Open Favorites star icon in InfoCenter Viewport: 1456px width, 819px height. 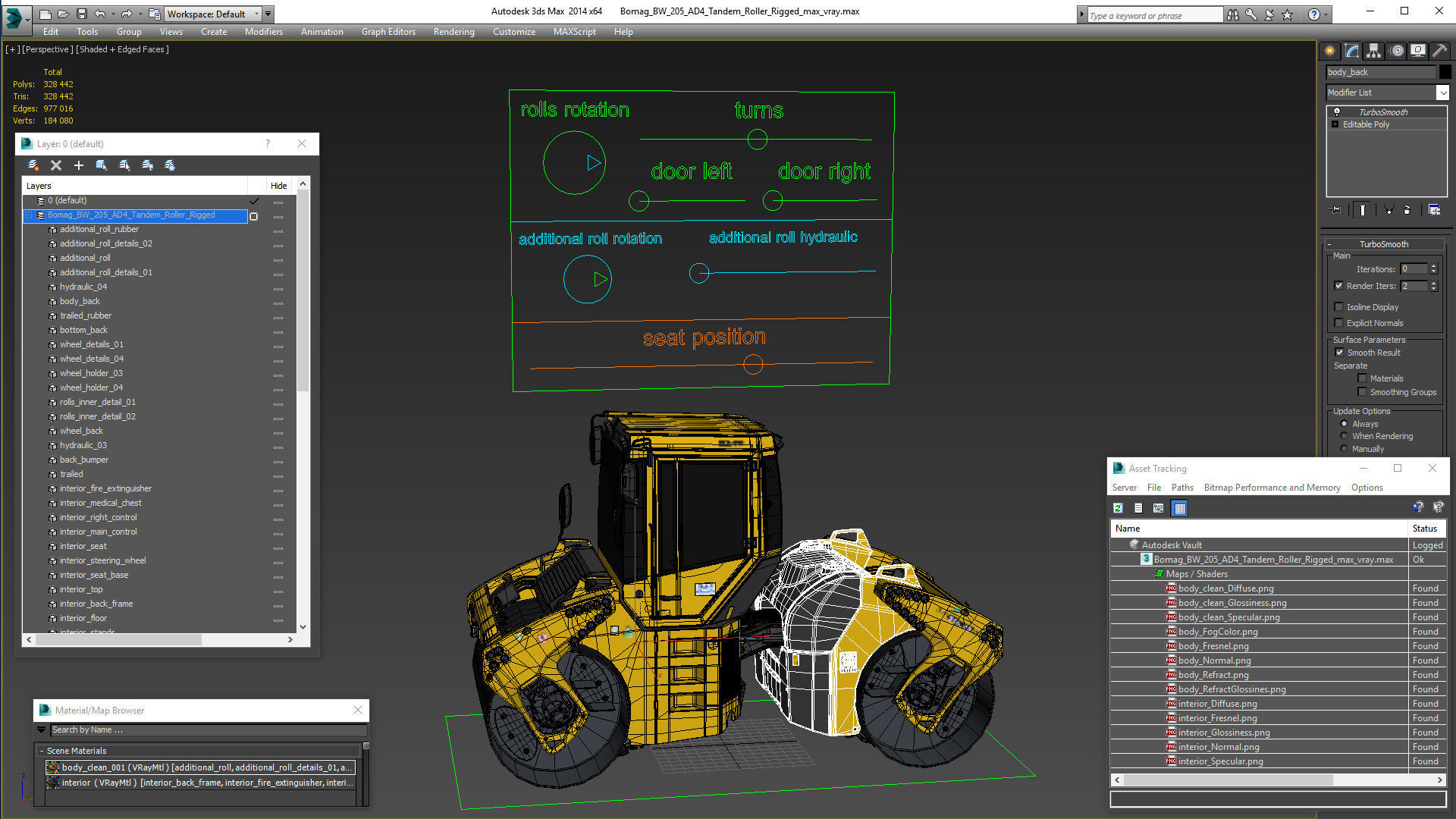tap(1287, 14)
